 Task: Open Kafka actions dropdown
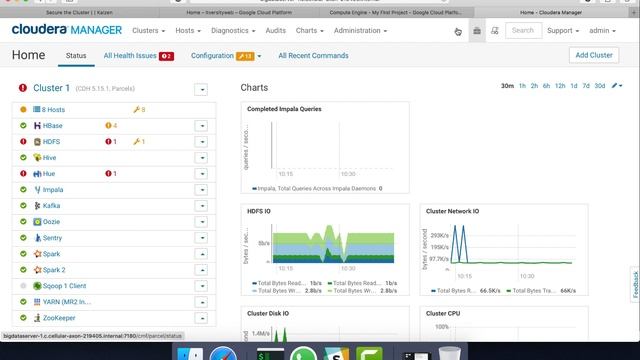point(202,206)
